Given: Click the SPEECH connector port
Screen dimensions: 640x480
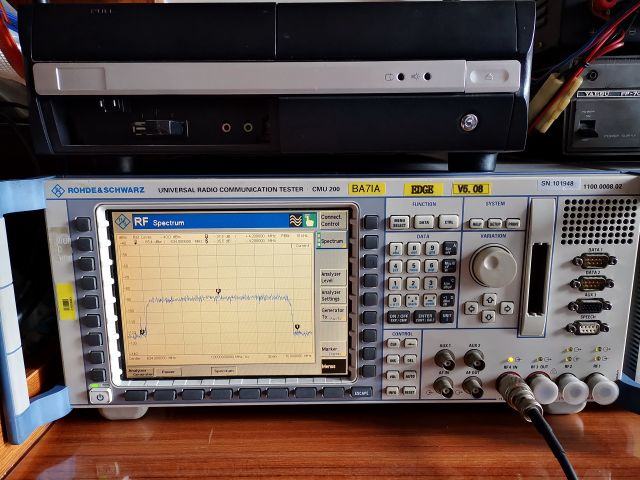Looking at the screenshot, I should click(x=588, y=327).
